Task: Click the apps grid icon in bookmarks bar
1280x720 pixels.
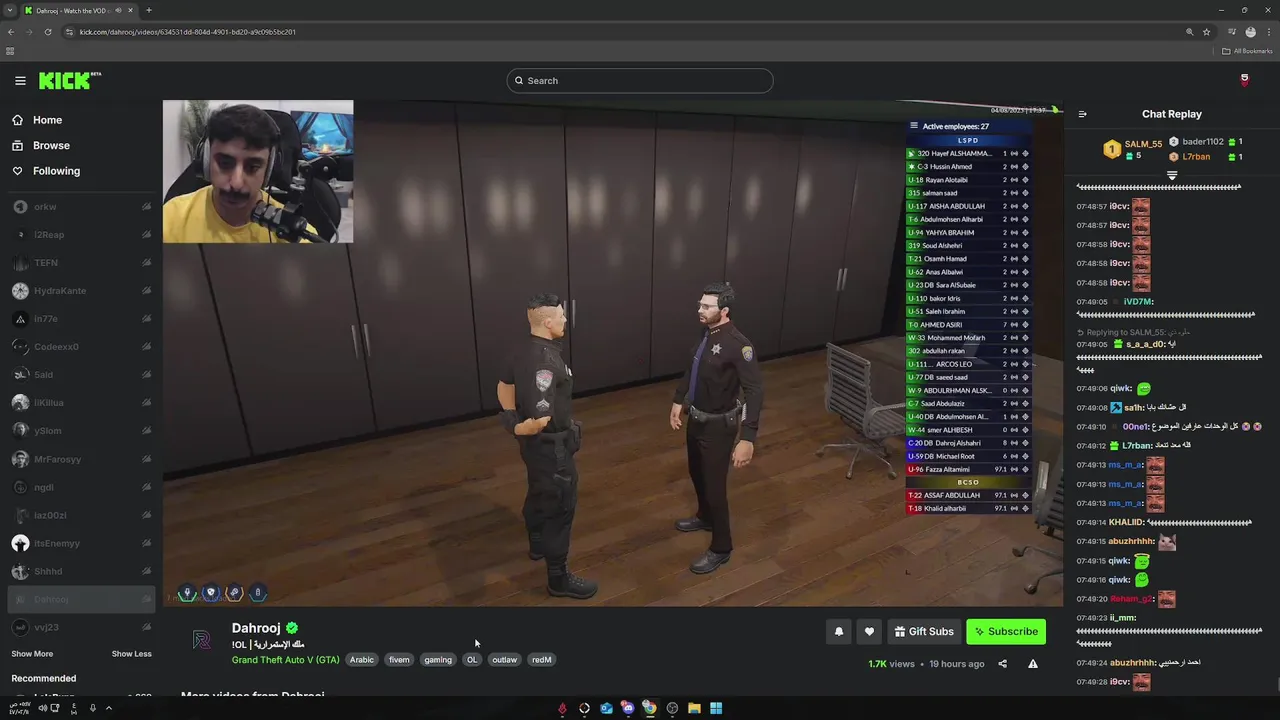Action: [10, 51]
